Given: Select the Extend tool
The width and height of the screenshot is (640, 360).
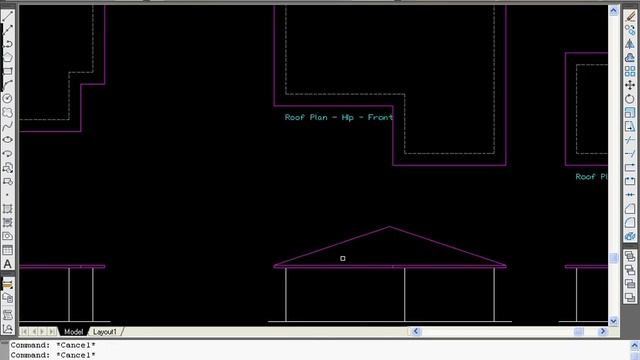Looking at the screenshot, I should [x=630, y=154].
